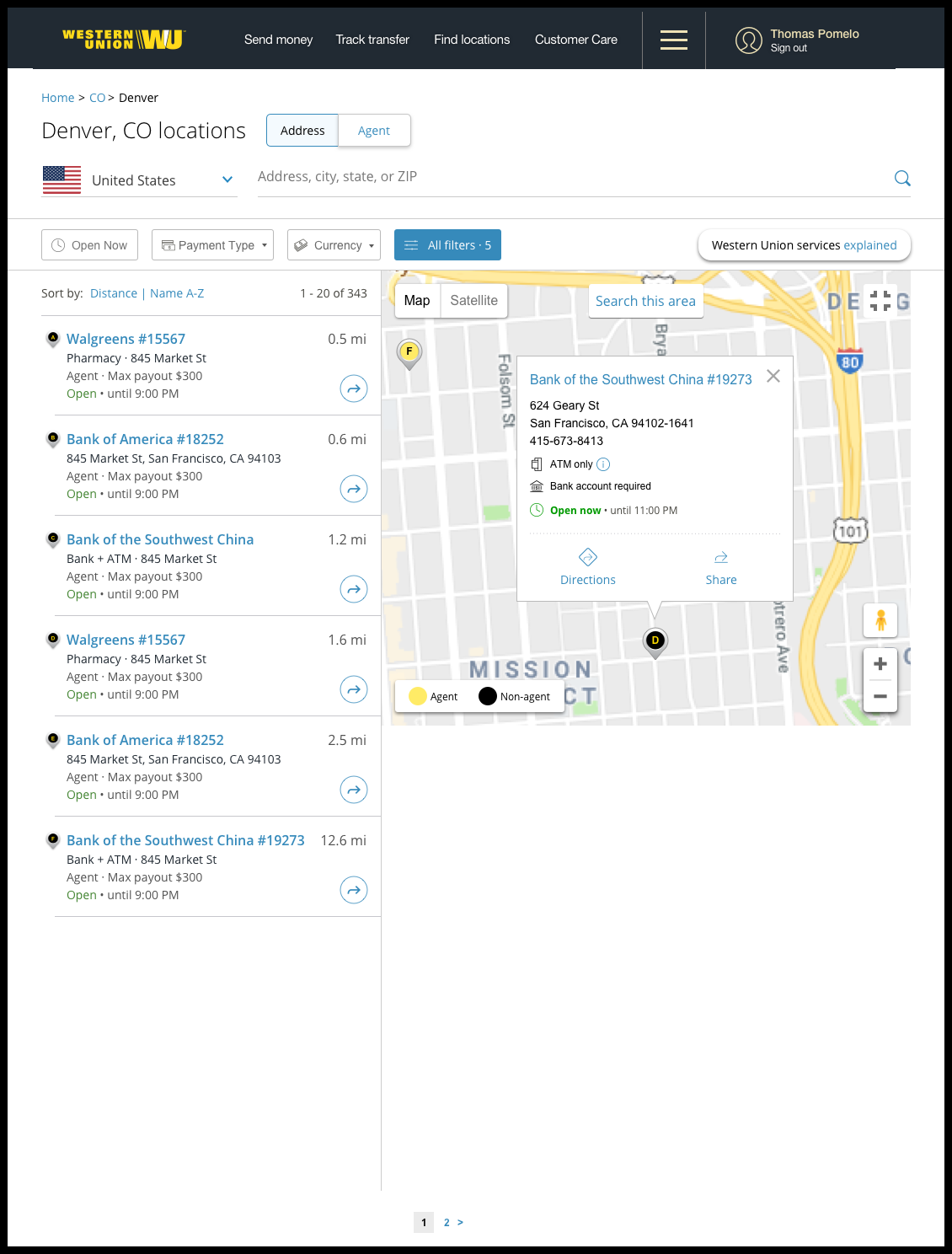Image resolution: width=952 pixels, height=1254 pixels.
Task: Click the Western Union logo
Action: pos(124,40)
